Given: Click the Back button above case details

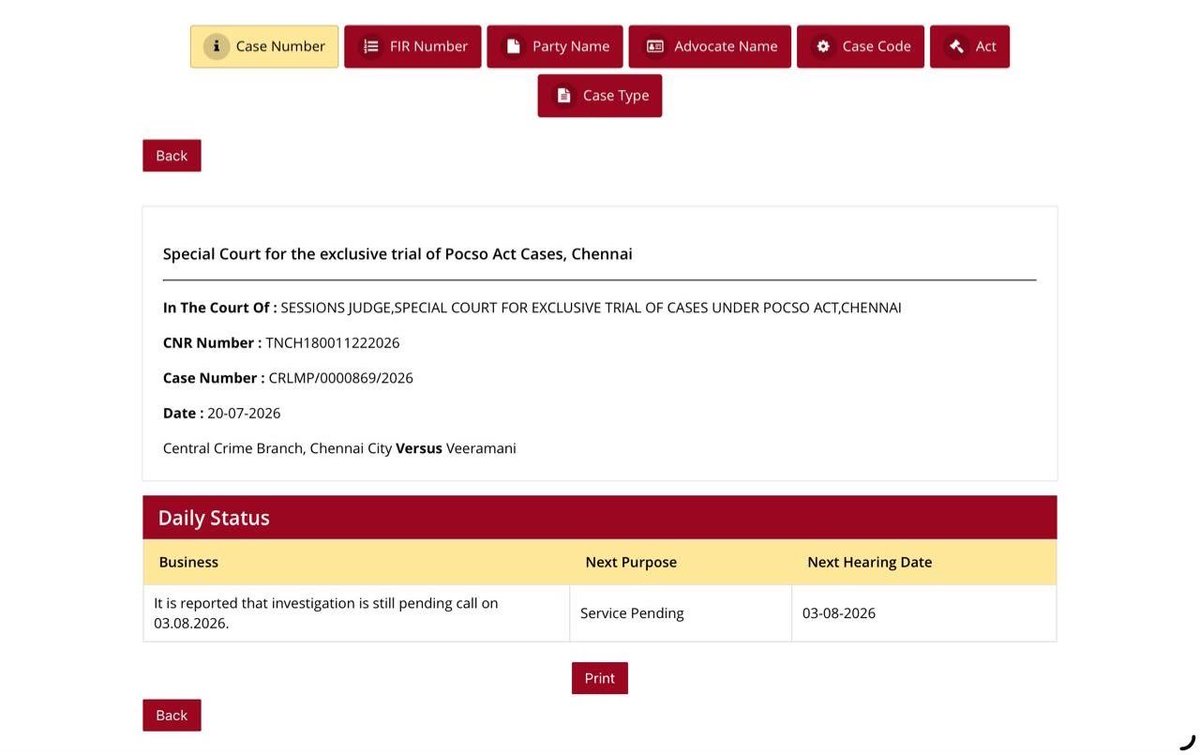Looking at the screenshot, I should pos(172,155).
